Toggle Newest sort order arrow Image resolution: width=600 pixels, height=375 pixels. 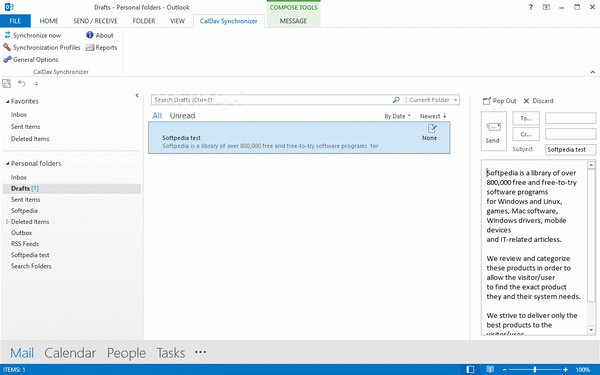pos(445,116)
